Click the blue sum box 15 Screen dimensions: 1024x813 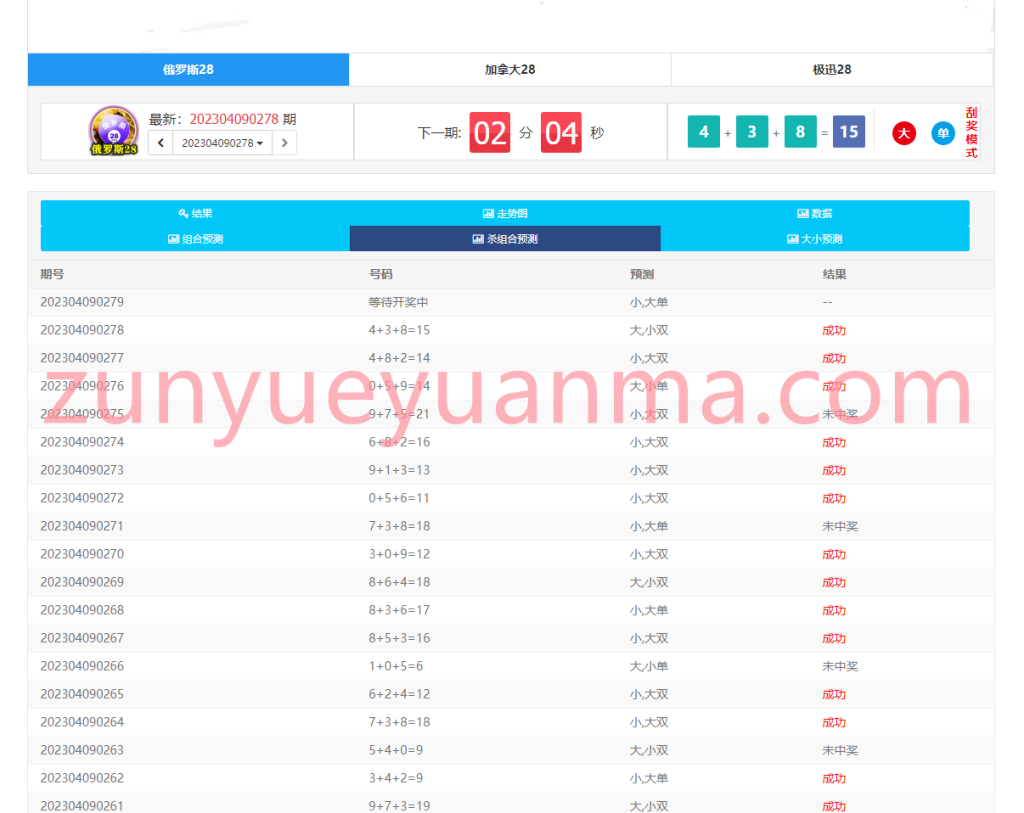pos(848,132)
